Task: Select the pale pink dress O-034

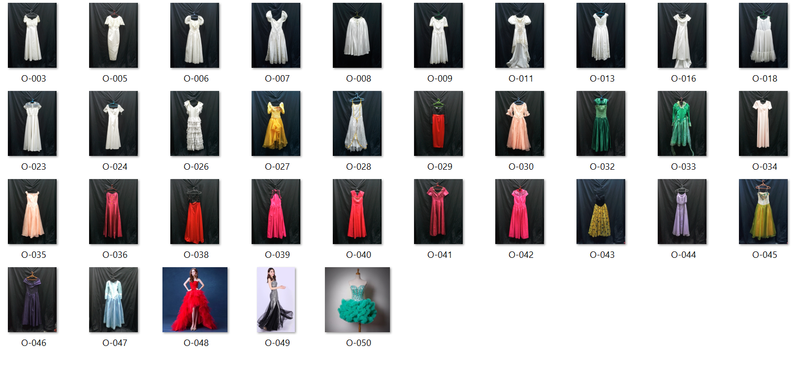Action: click(x=763, y=124)
